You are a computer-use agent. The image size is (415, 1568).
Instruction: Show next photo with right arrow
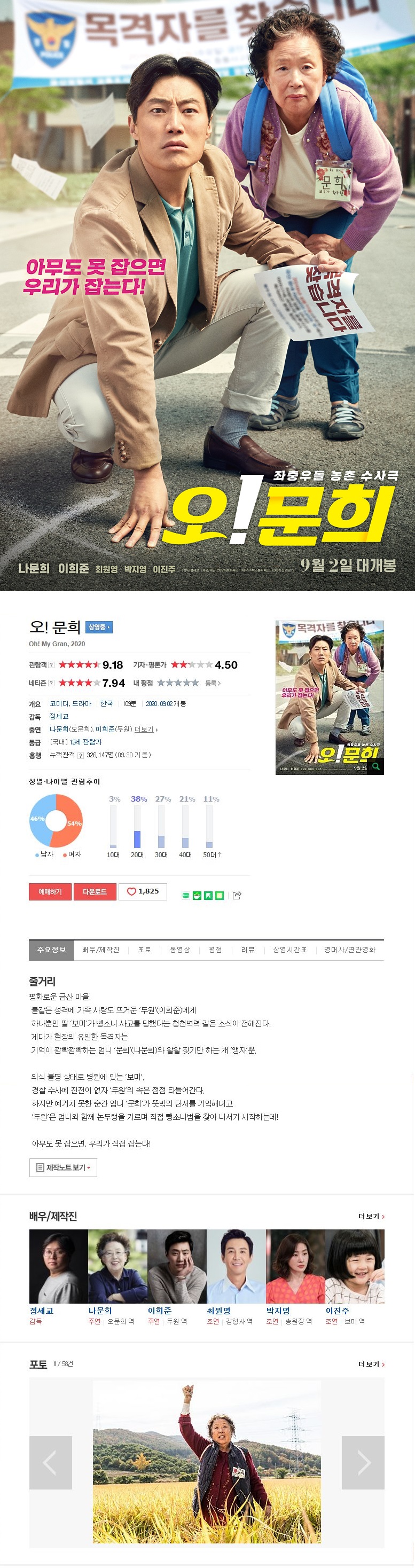click(363, 1462)
